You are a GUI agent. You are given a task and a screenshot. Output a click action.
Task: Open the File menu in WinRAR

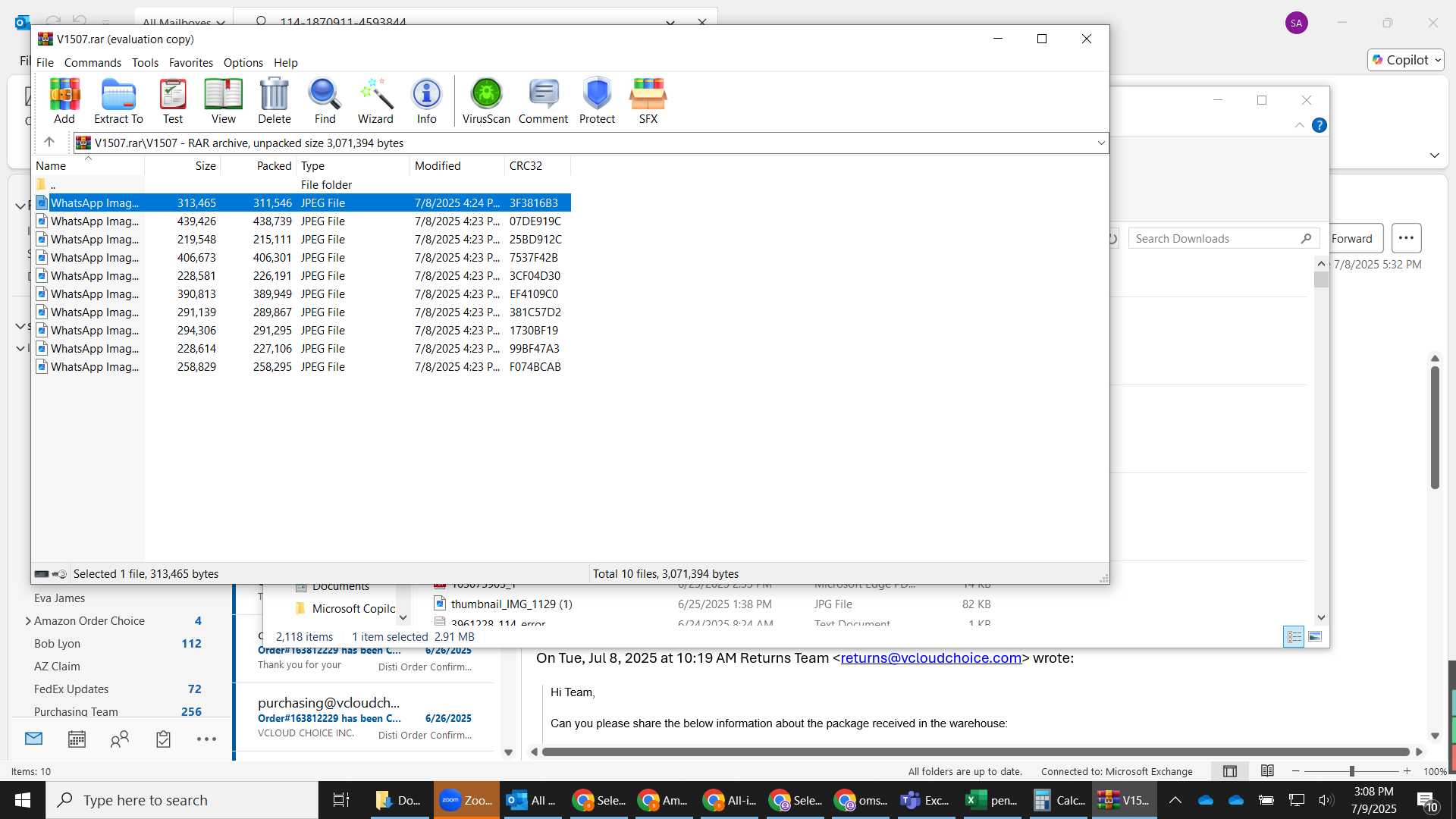click(x=45, y=62)
